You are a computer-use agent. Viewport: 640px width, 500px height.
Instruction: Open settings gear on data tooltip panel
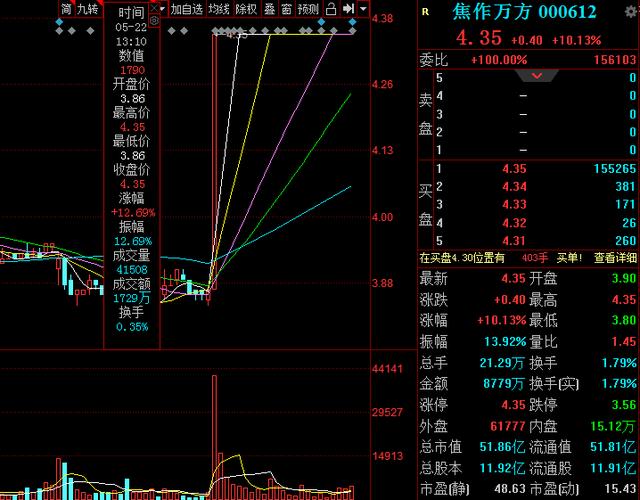(154, 20)
